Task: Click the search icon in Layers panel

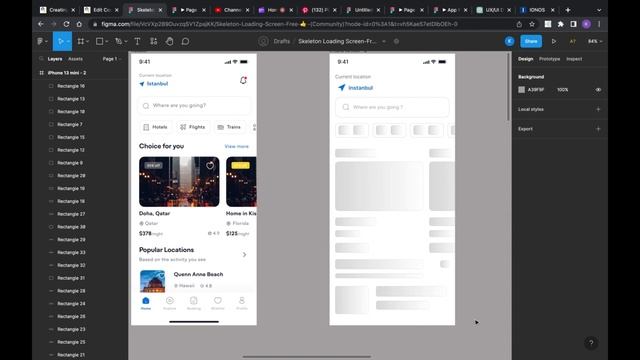Action: pos(41,59)
